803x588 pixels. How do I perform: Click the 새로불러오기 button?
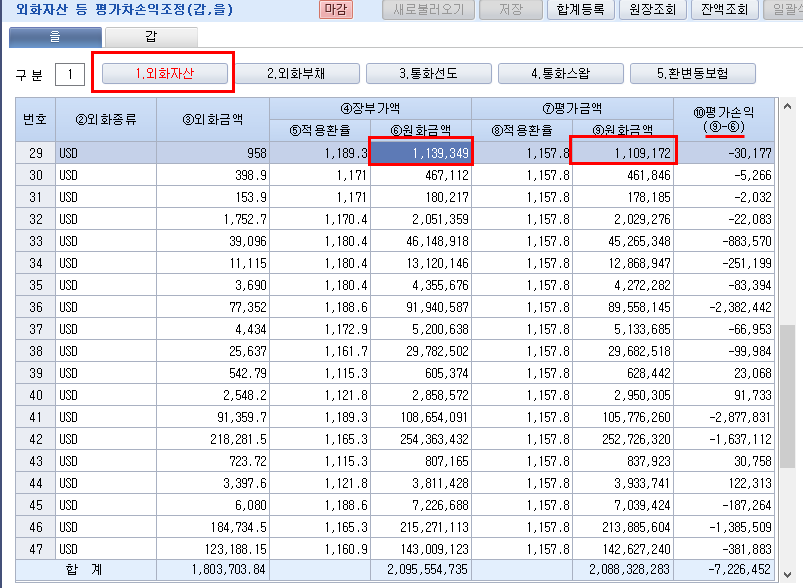(428, 9)
